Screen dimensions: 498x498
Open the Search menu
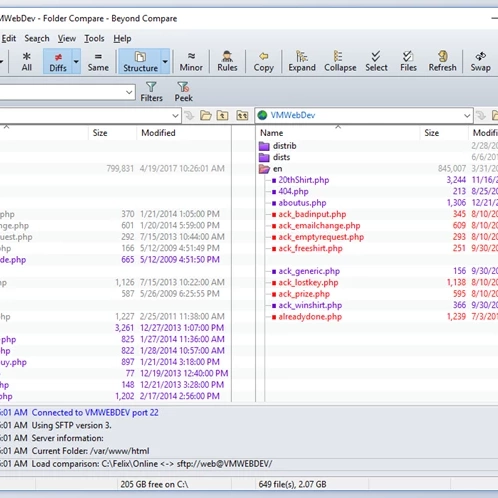37,38
